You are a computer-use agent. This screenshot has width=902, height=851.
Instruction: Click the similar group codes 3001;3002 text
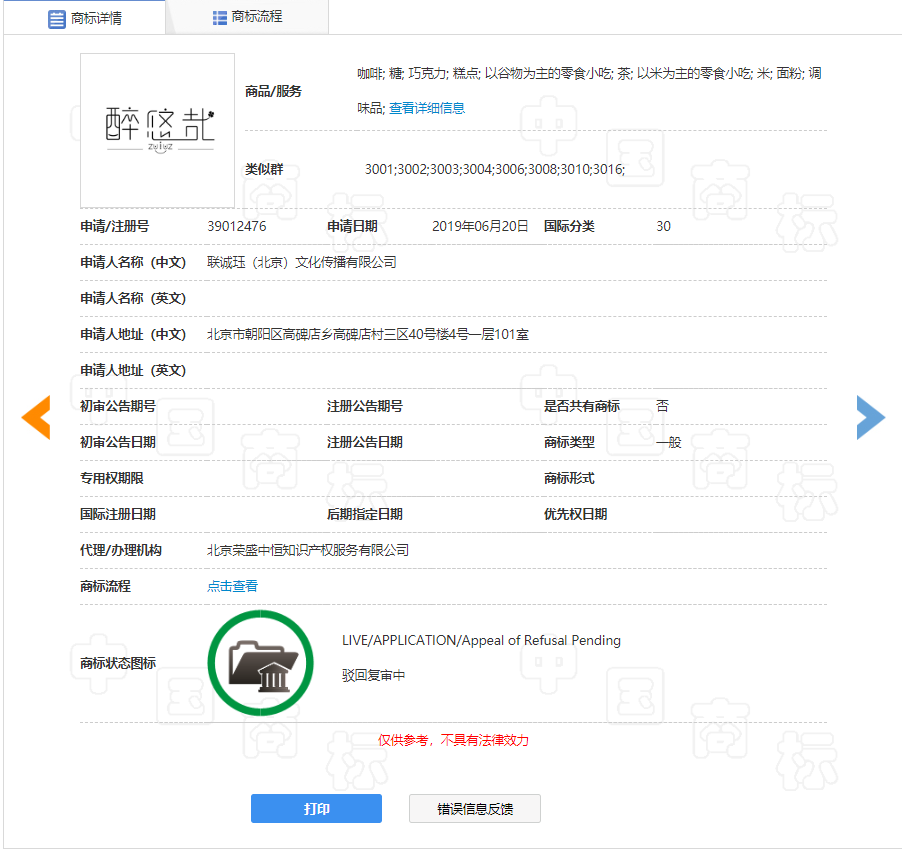click(494, 169)
